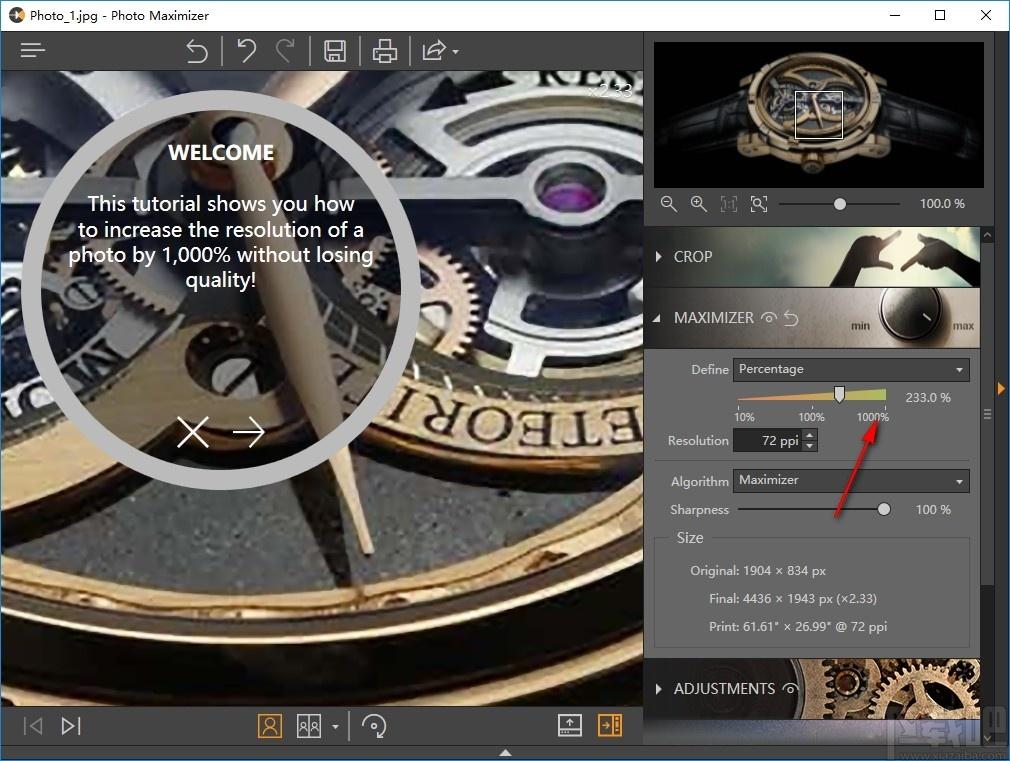Undo the last action
This screenshot has height=761, width=1010.
[x=246, y=51]
